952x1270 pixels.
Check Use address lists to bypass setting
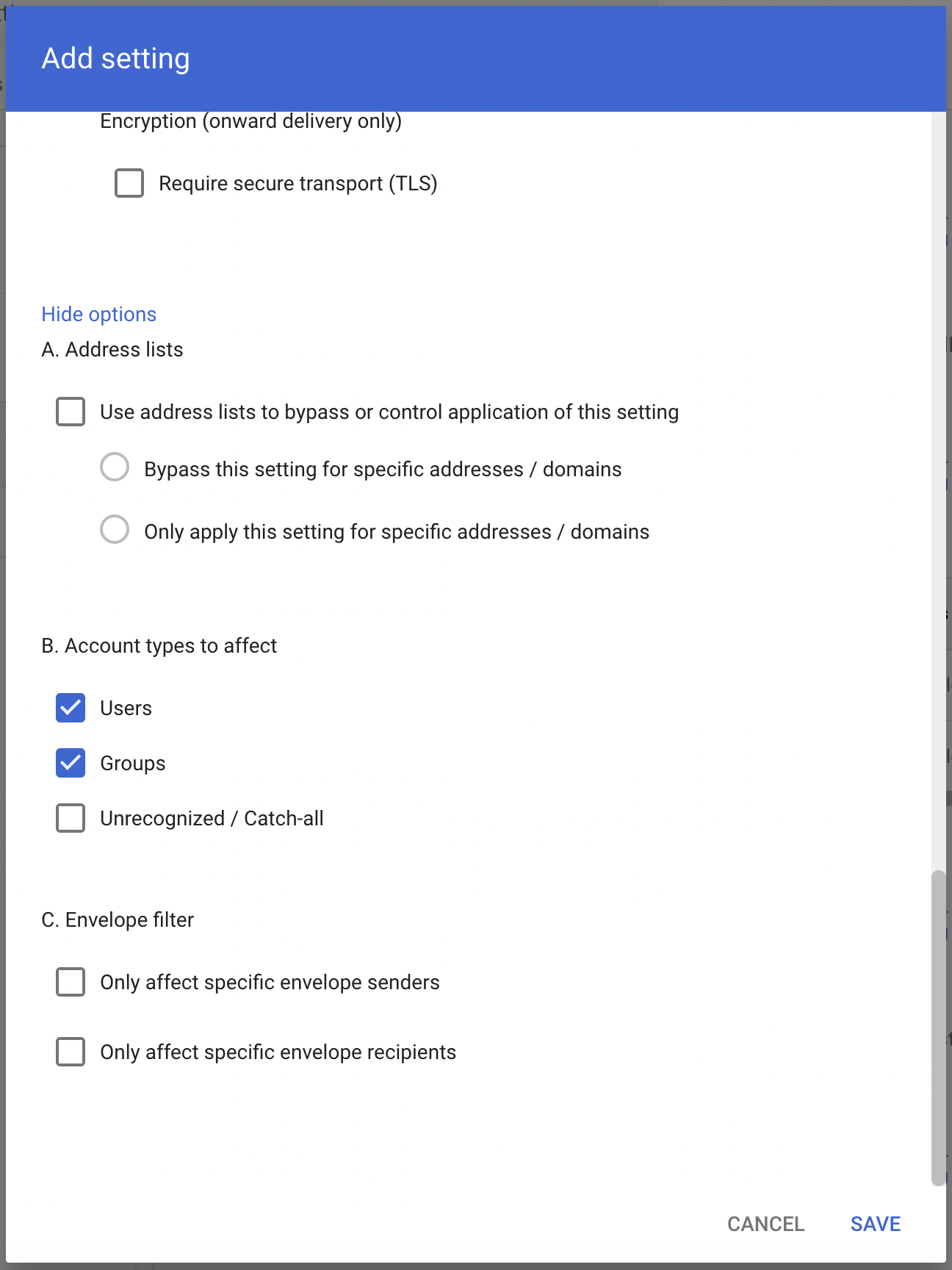coord(70,412)
